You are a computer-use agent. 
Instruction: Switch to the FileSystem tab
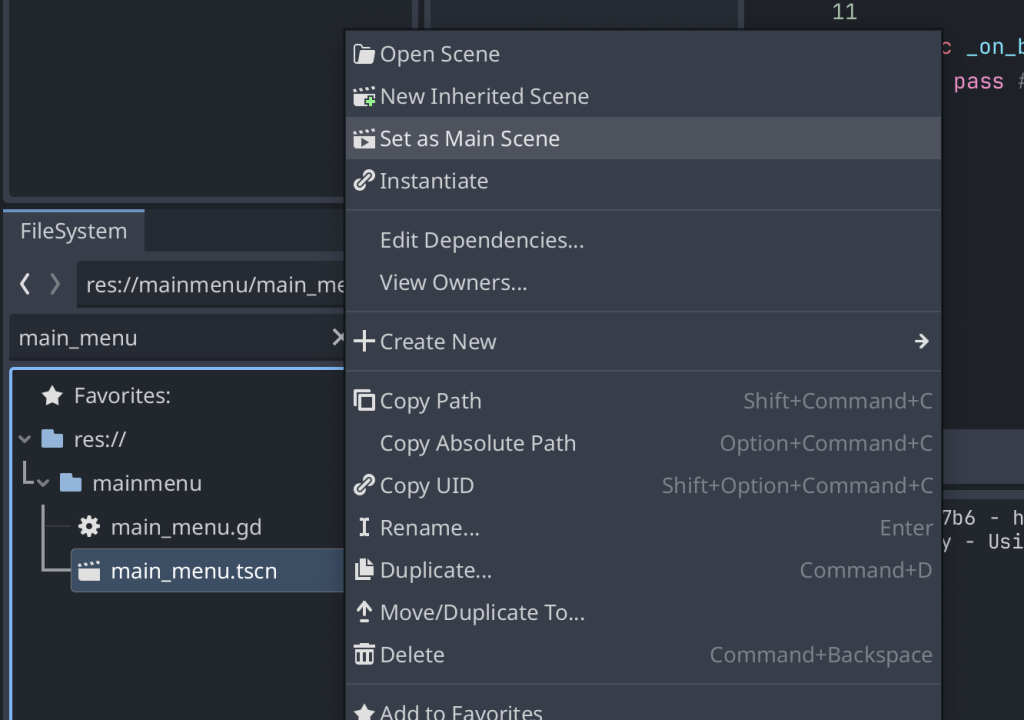73,231
